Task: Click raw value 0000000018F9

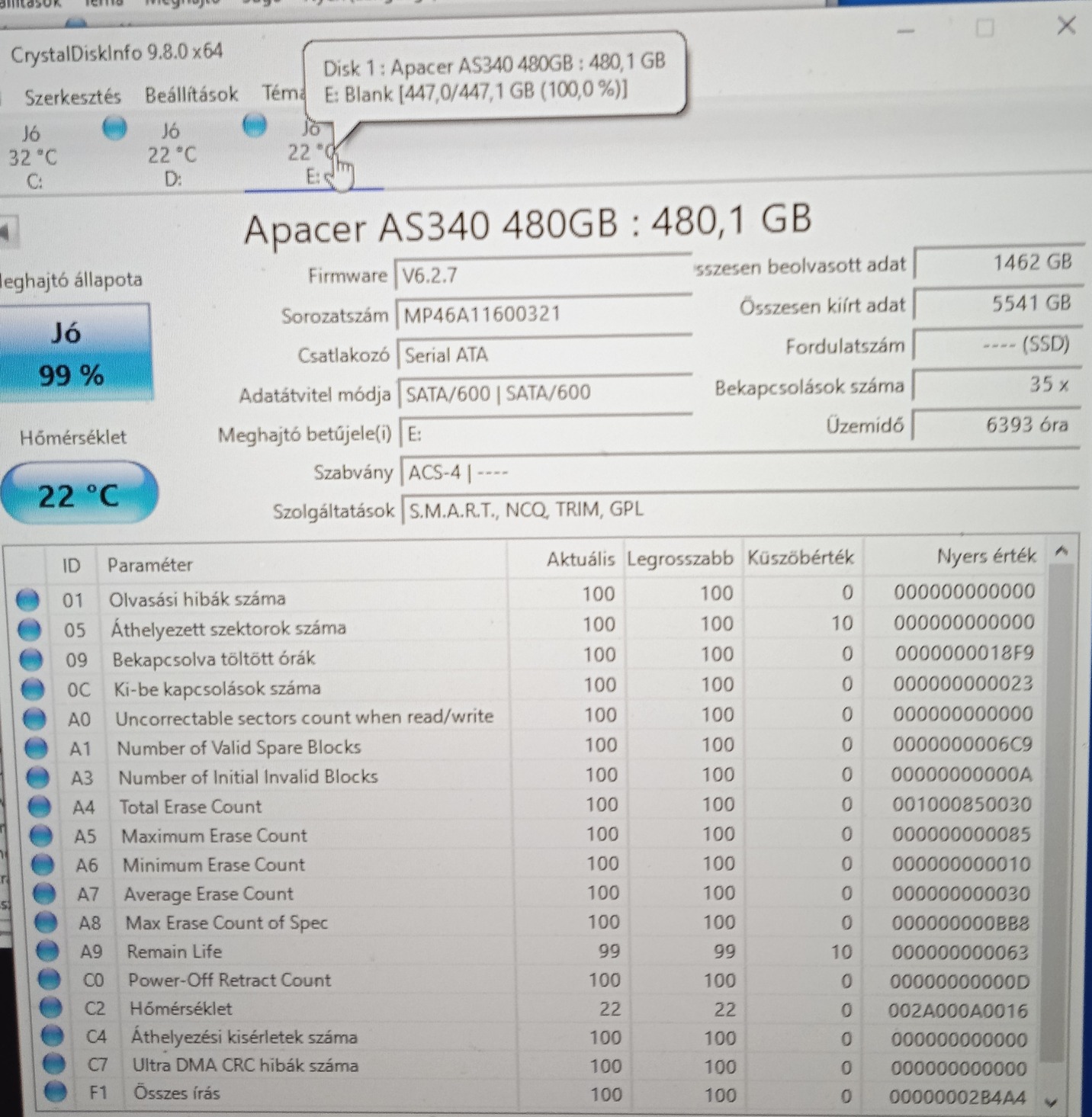Action: [x=964, y=653]
